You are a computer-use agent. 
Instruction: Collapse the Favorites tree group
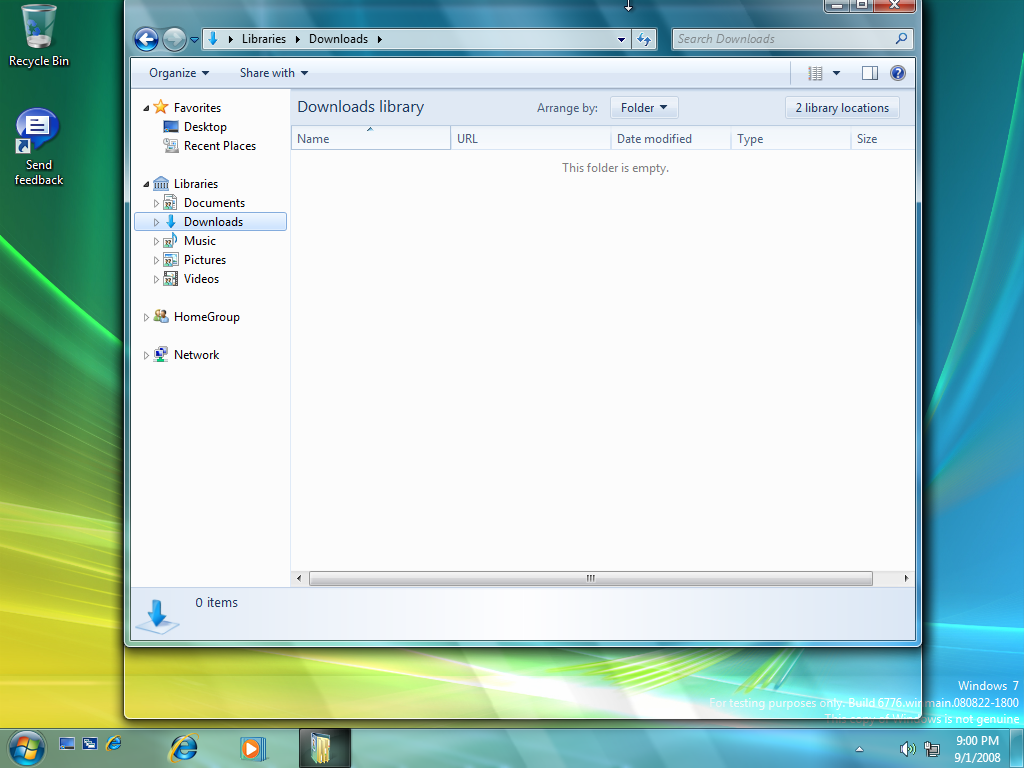tap(146, 108)
